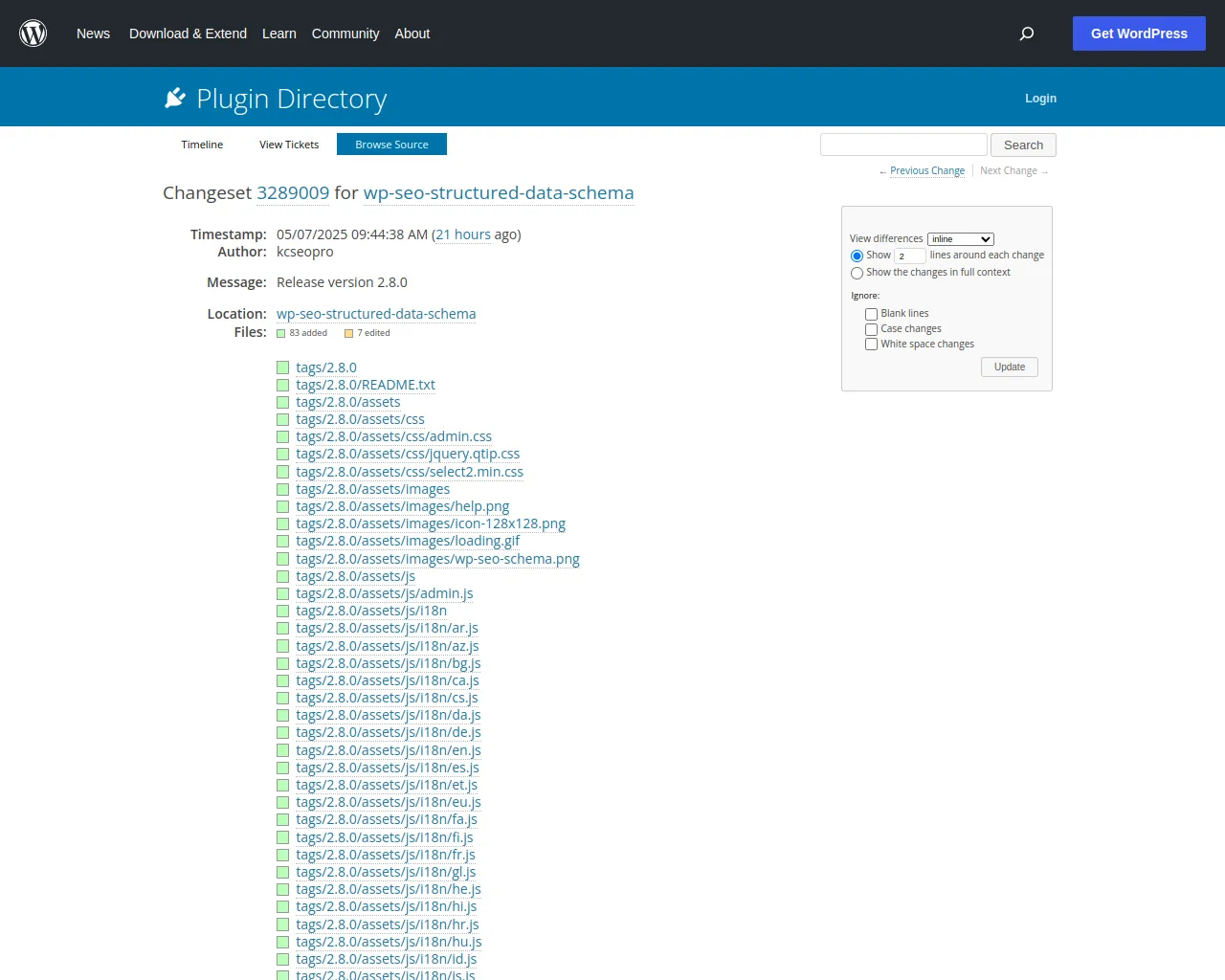The height and width of the screenshot is (980, 1225).
Task: Switch to the Timeline tab
Action: [202, 145]
